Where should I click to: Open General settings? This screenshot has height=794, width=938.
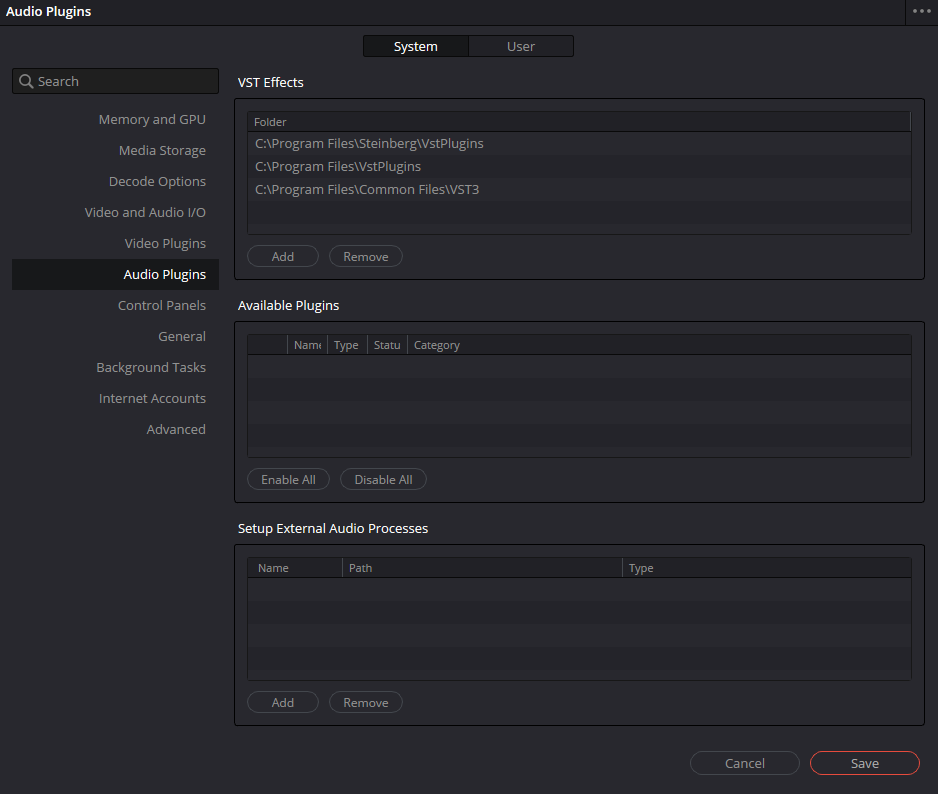click(182, 337)
